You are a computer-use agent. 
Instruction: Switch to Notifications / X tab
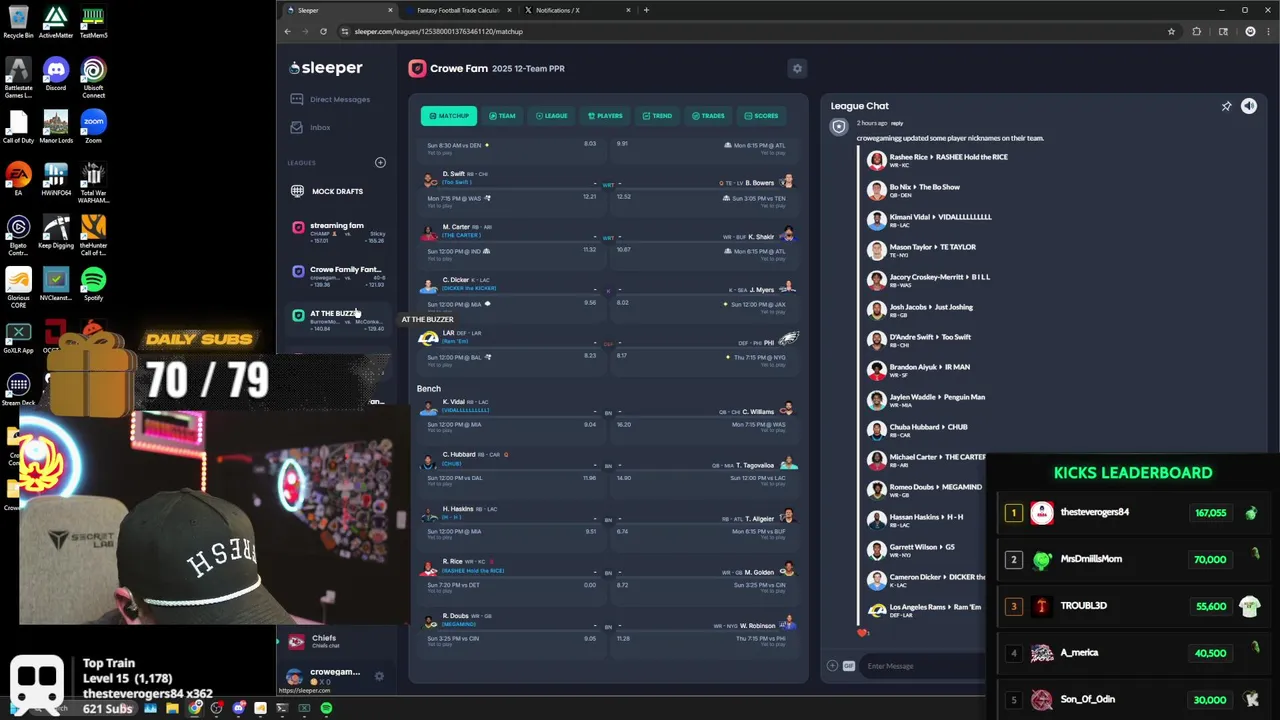point(576,10)
